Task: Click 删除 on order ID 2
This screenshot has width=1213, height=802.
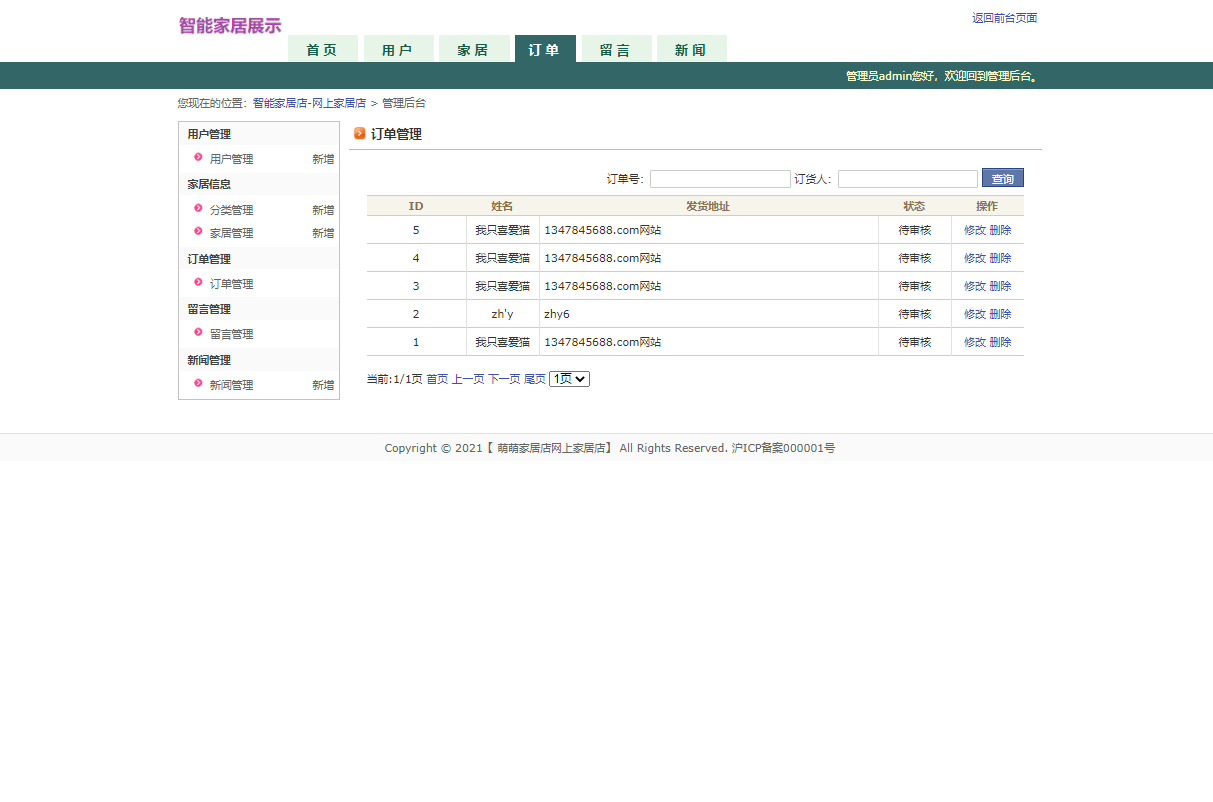Action: pos(999,313)
